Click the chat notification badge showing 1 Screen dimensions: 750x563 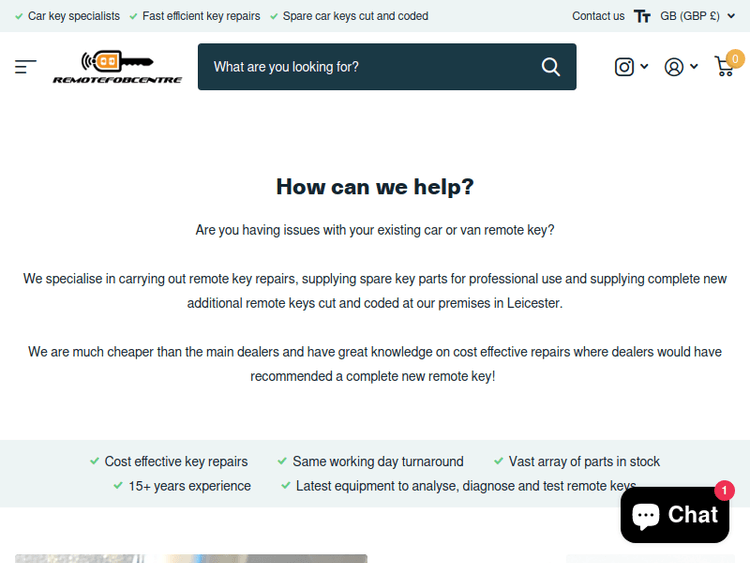[724, 490]
